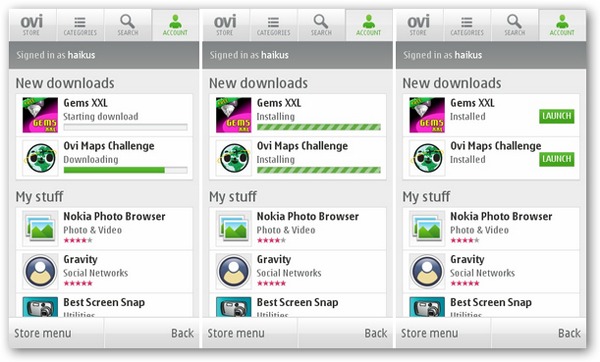Click Ovi Maps Challenge installing bar, middle screen

pos(319,170)
